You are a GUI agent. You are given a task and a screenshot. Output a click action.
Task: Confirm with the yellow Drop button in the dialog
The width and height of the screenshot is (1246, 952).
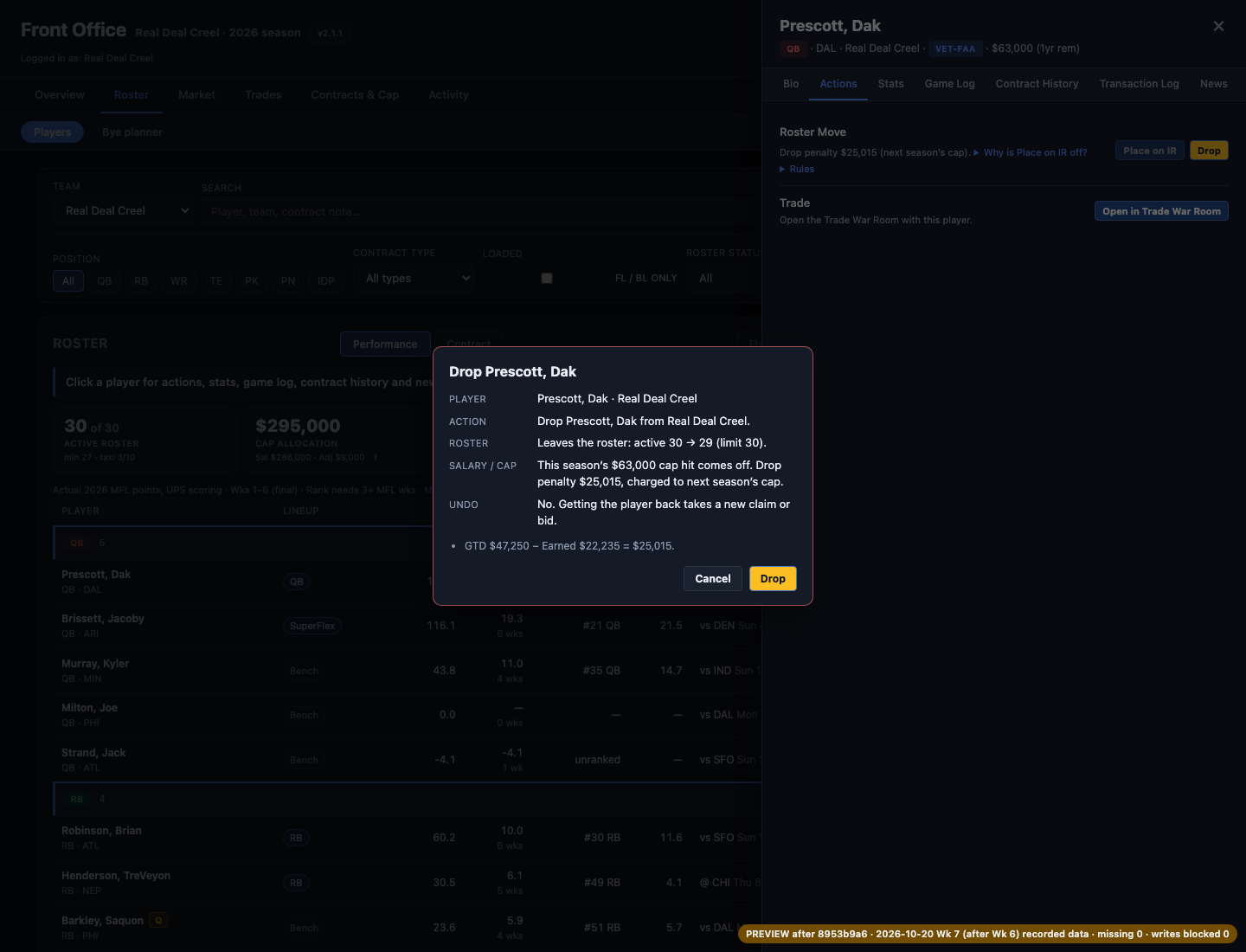click(x=773, y=579)
